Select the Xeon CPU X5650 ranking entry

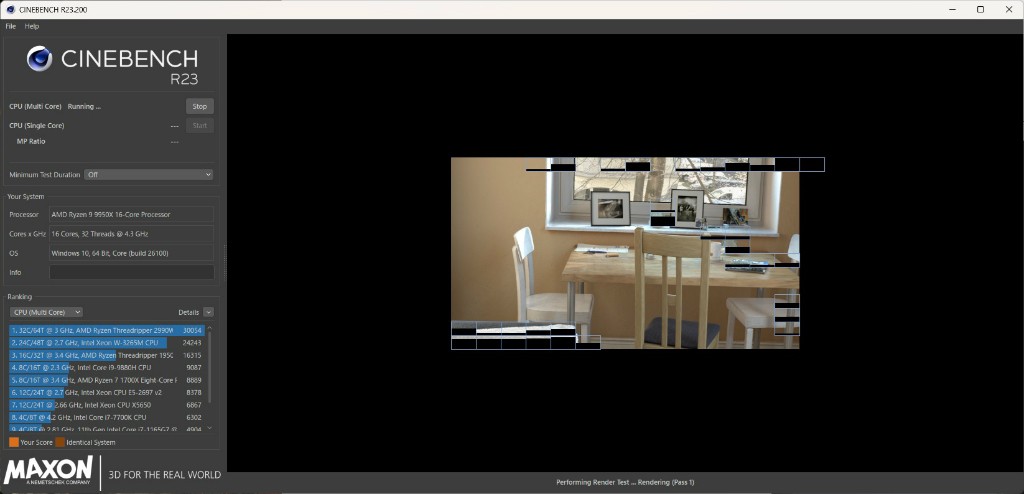tap(107, 405)
